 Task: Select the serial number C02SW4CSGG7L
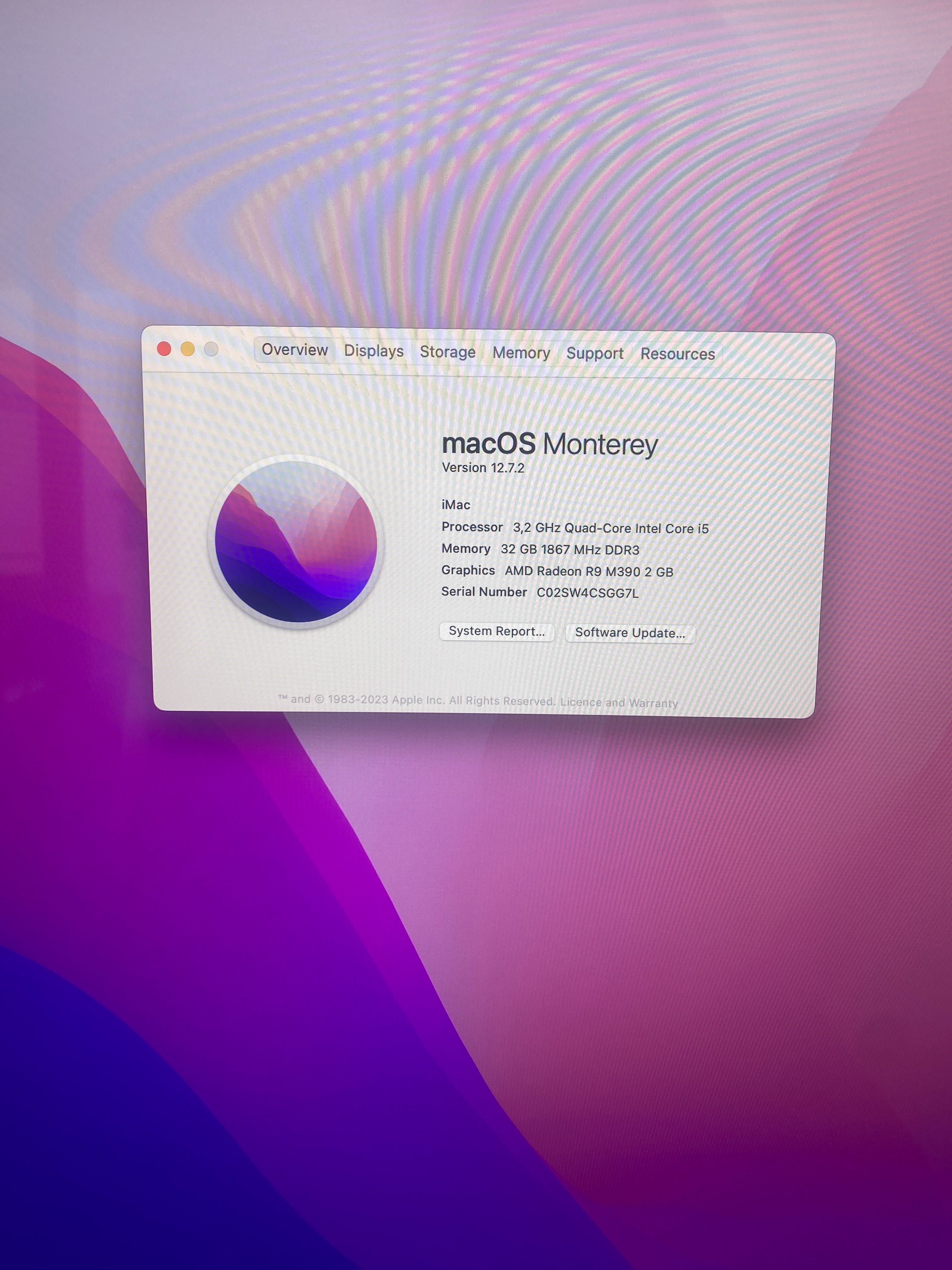coord(588,593)
